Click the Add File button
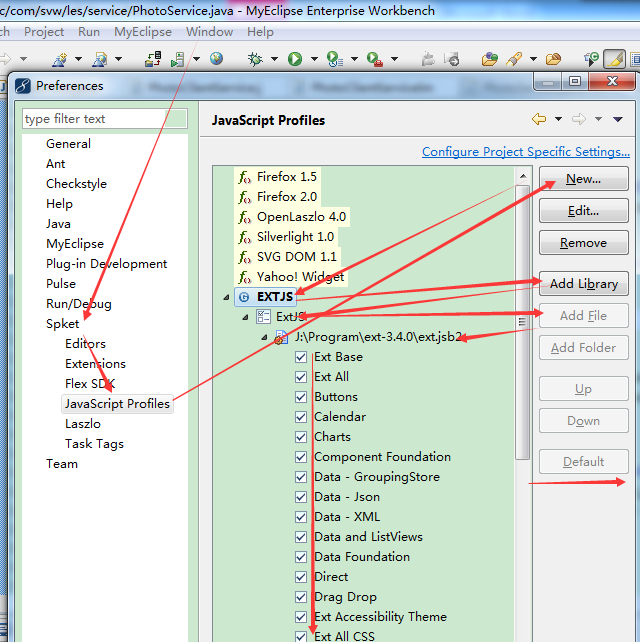640x642 pixels. click(x=583, y=316)
